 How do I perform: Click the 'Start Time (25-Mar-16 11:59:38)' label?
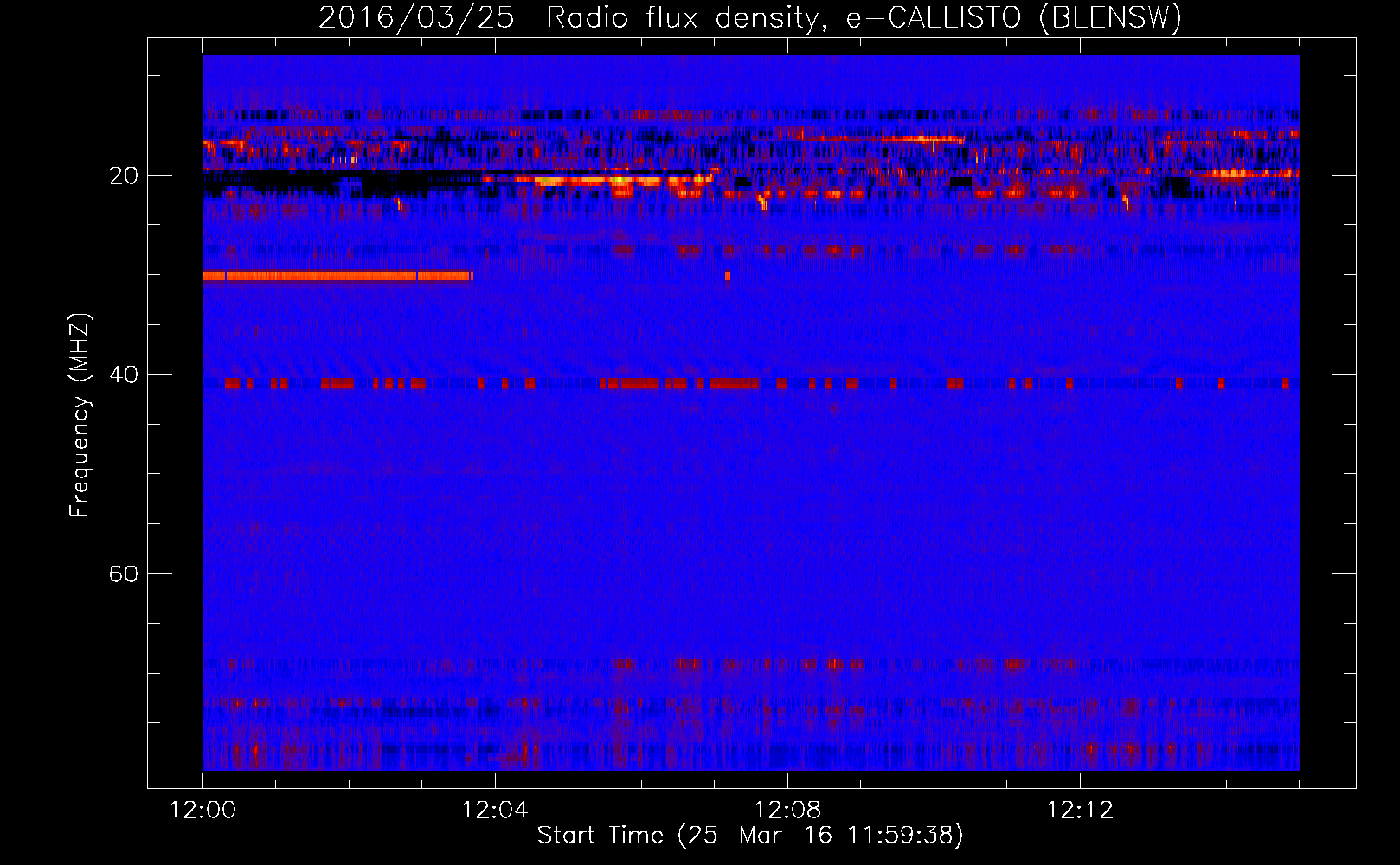(x=750, y=835)
